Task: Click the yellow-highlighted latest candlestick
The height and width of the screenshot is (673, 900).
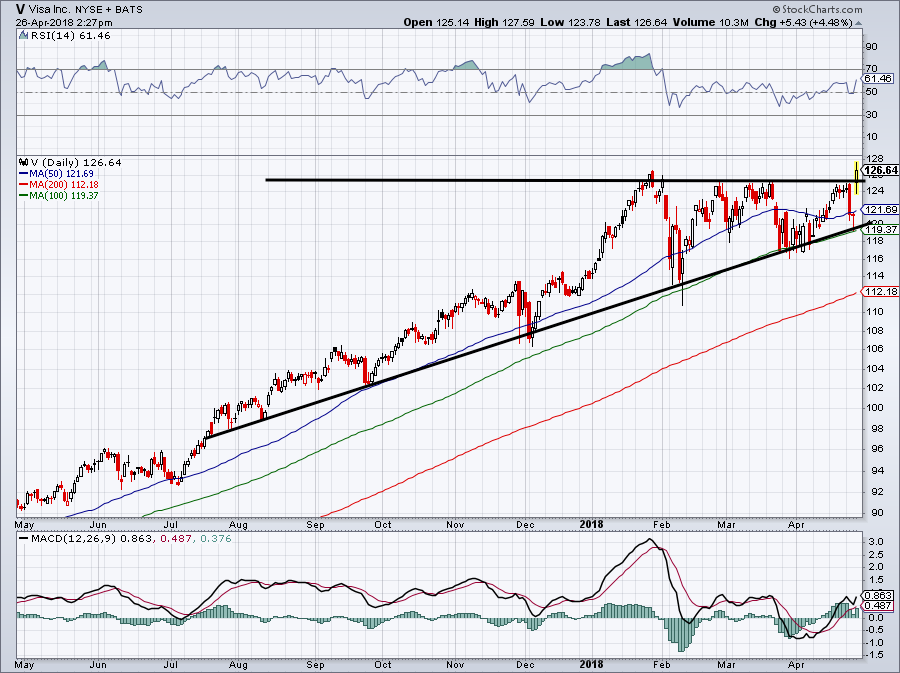Action: pos(857,177)
